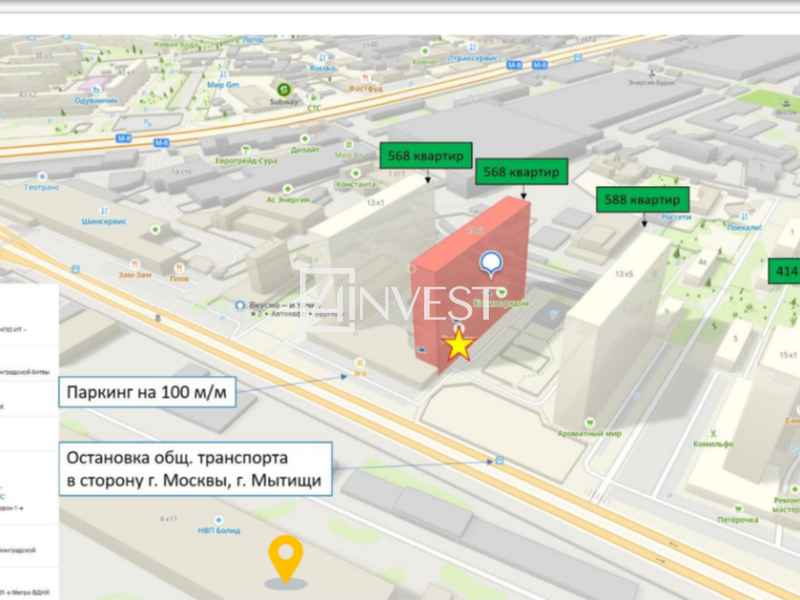Click the Паркинг на 100 м/м callout
The image size is (800, 600).
tap(147, 393)
